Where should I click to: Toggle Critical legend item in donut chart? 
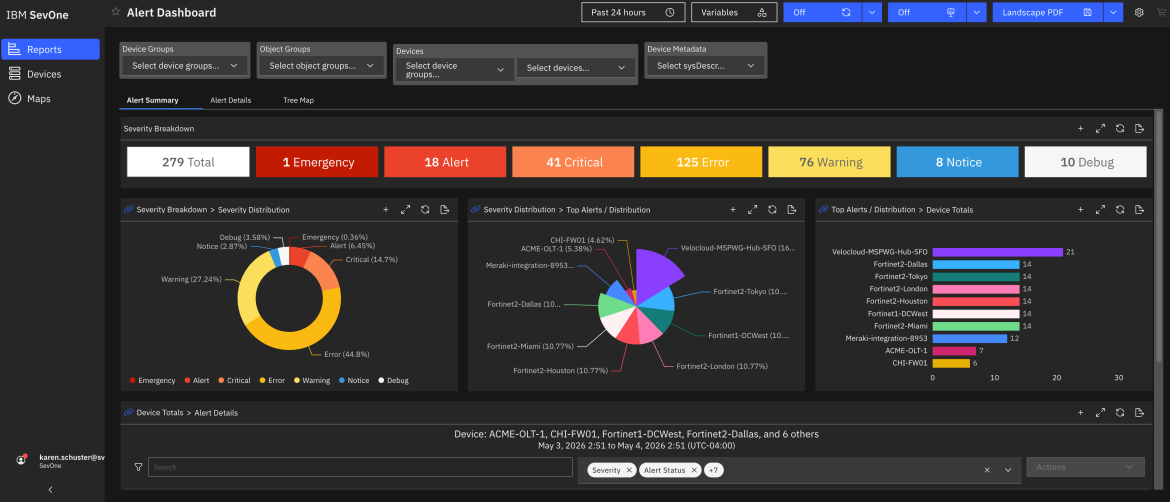point(234,380)
